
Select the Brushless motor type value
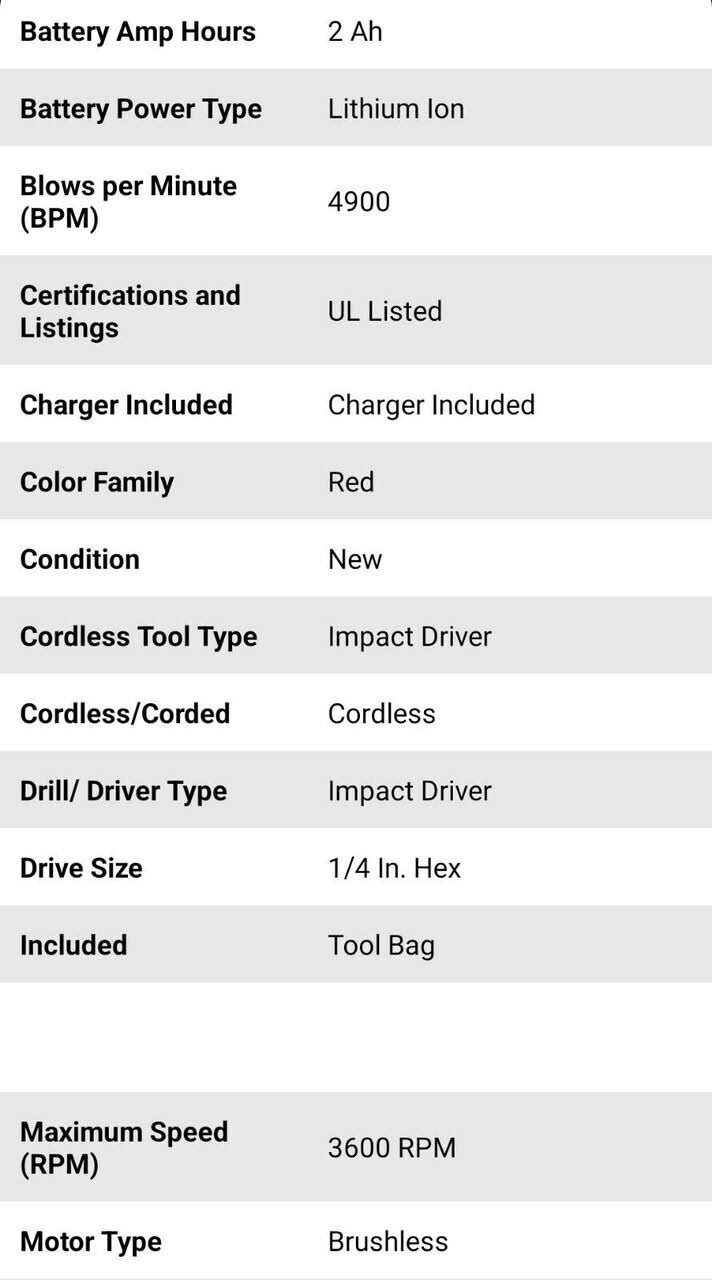pyautogui.click(x=388, y=1242)
